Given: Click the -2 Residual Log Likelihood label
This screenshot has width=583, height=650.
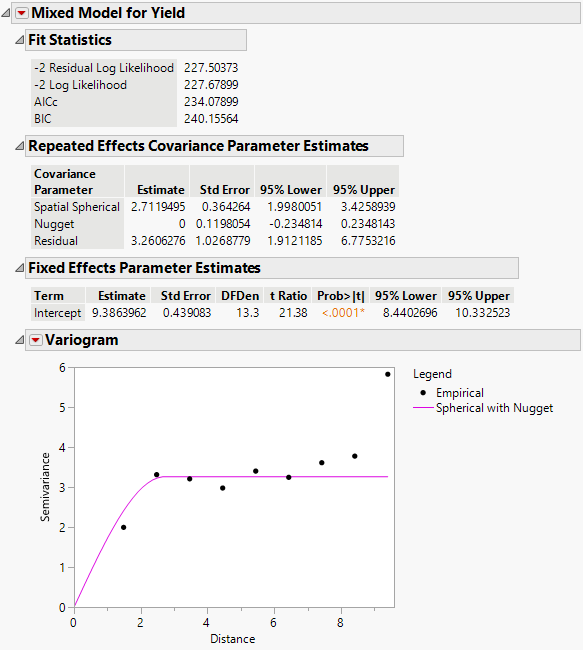Looking at the screenshot, I should (104, 68).
